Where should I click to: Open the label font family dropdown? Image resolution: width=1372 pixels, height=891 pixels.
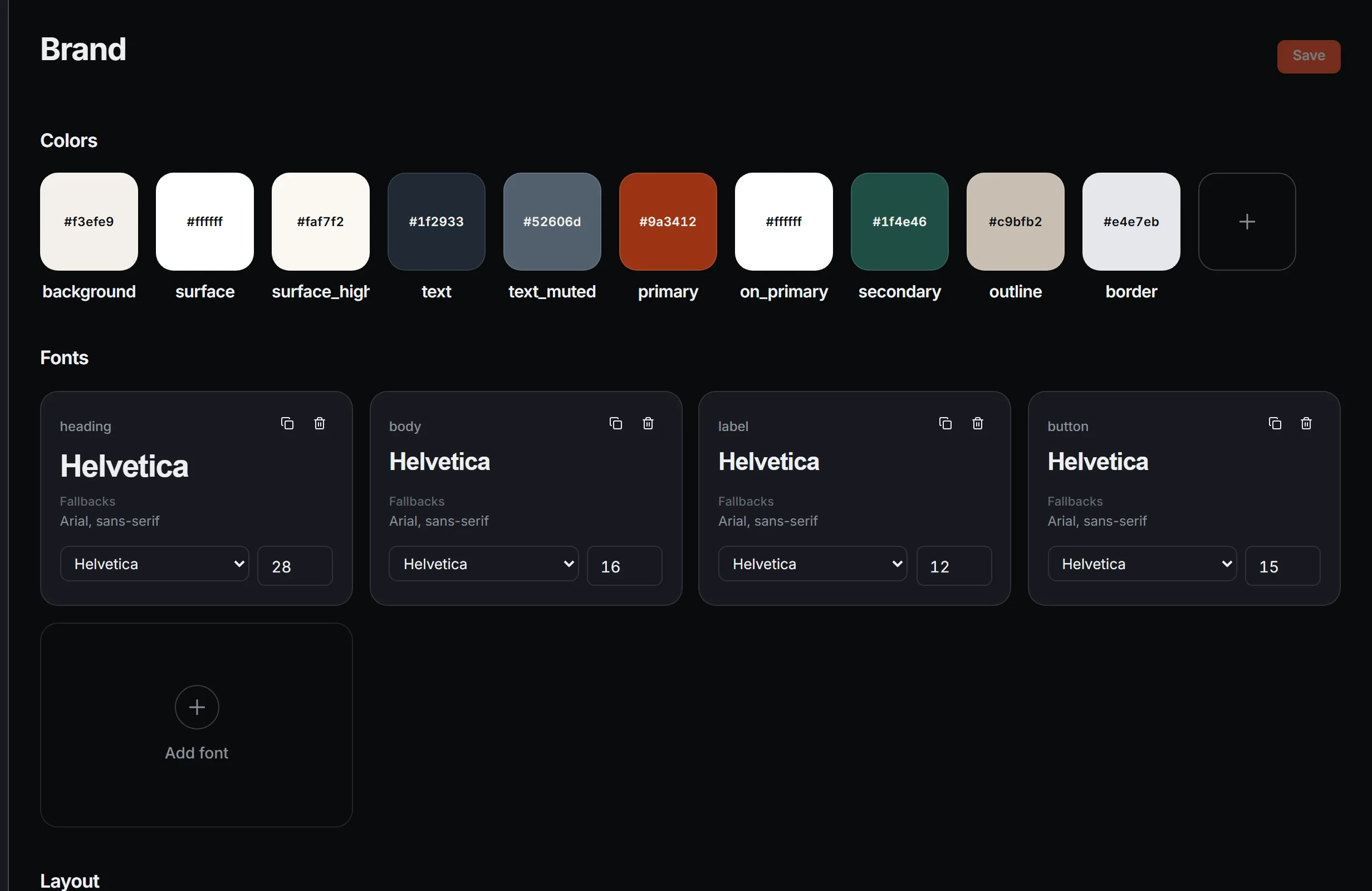tap(813, 564)
